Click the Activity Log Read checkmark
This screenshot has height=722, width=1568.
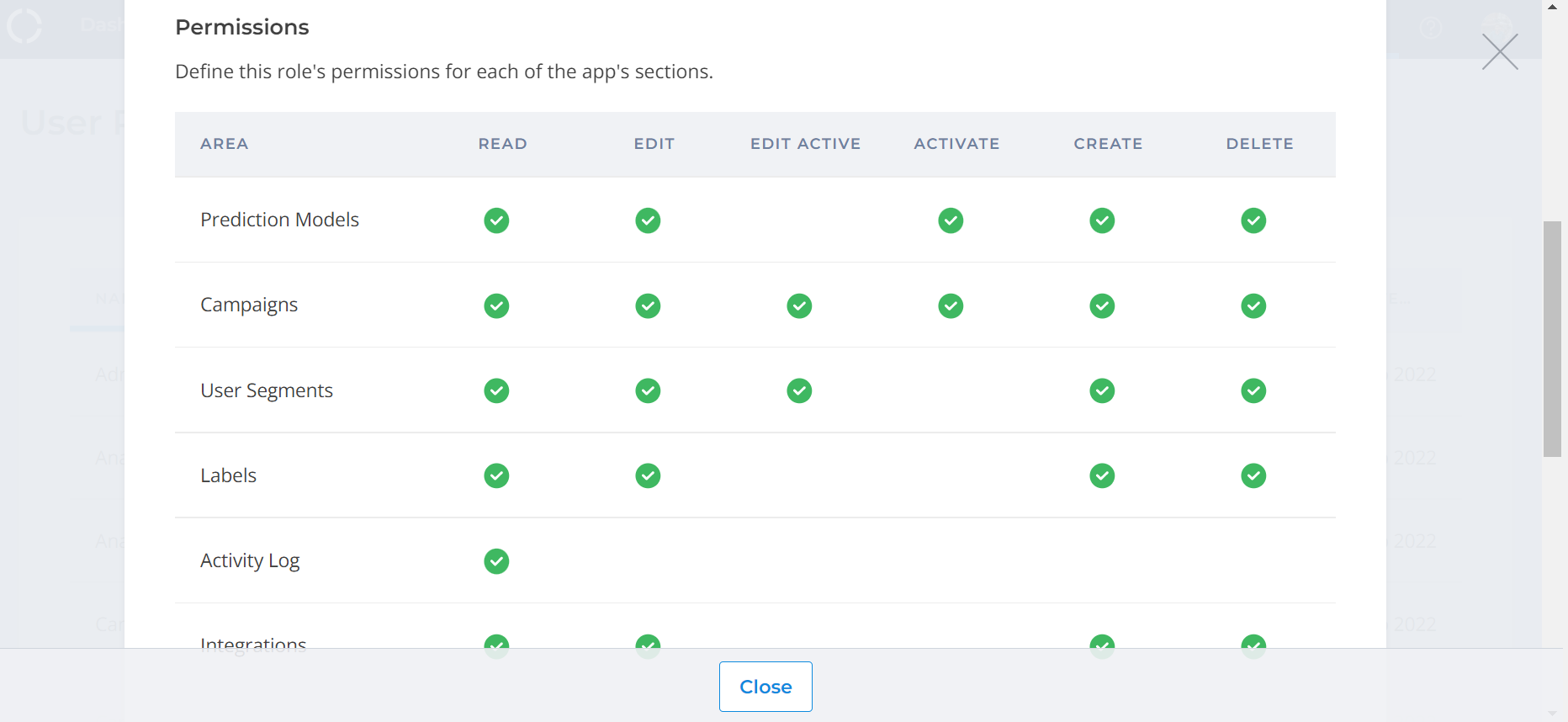[x=496, y=560]
